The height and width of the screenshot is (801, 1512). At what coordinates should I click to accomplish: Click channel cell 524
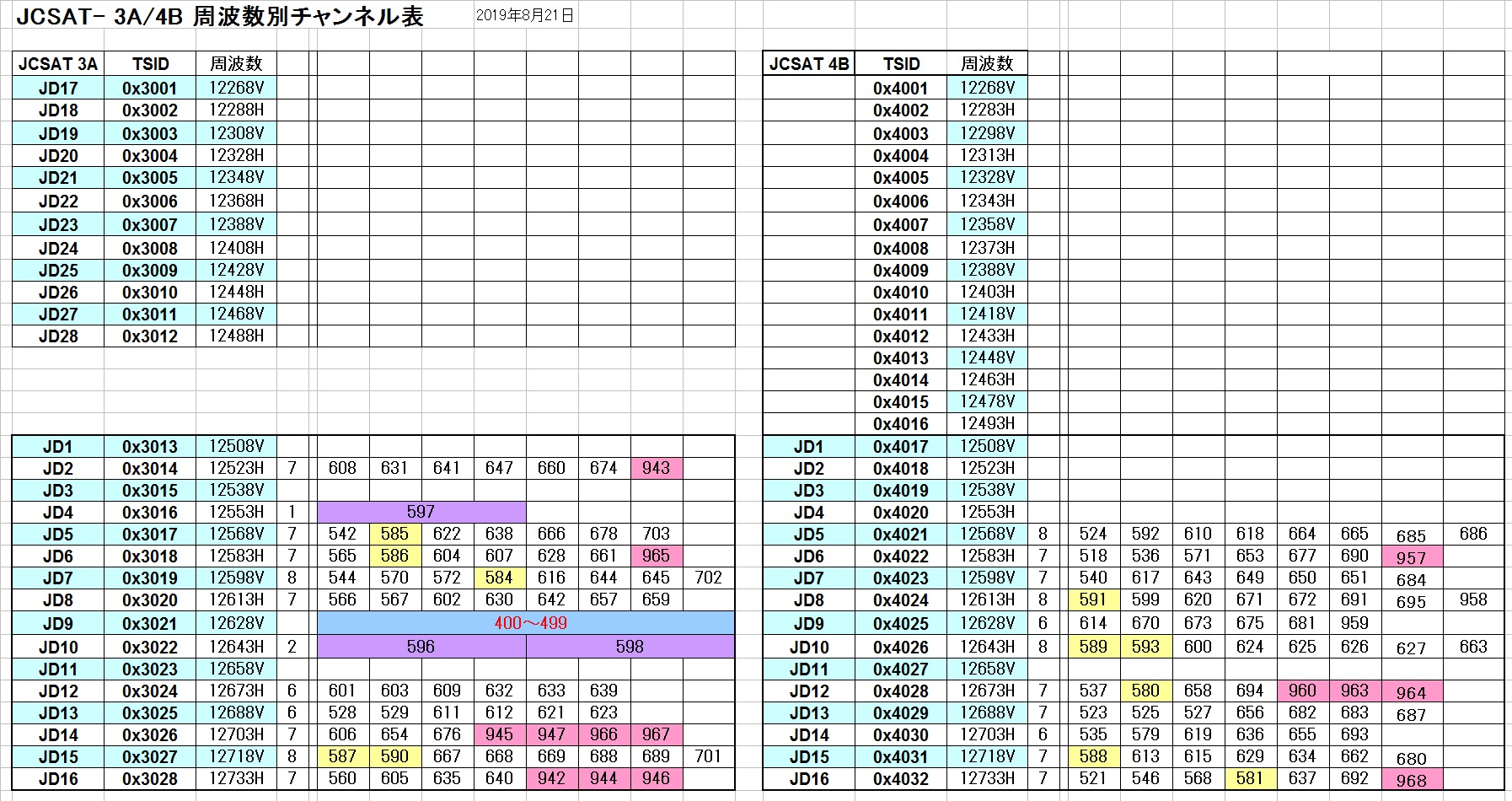pyautogui.click(x=1094, y=534)
